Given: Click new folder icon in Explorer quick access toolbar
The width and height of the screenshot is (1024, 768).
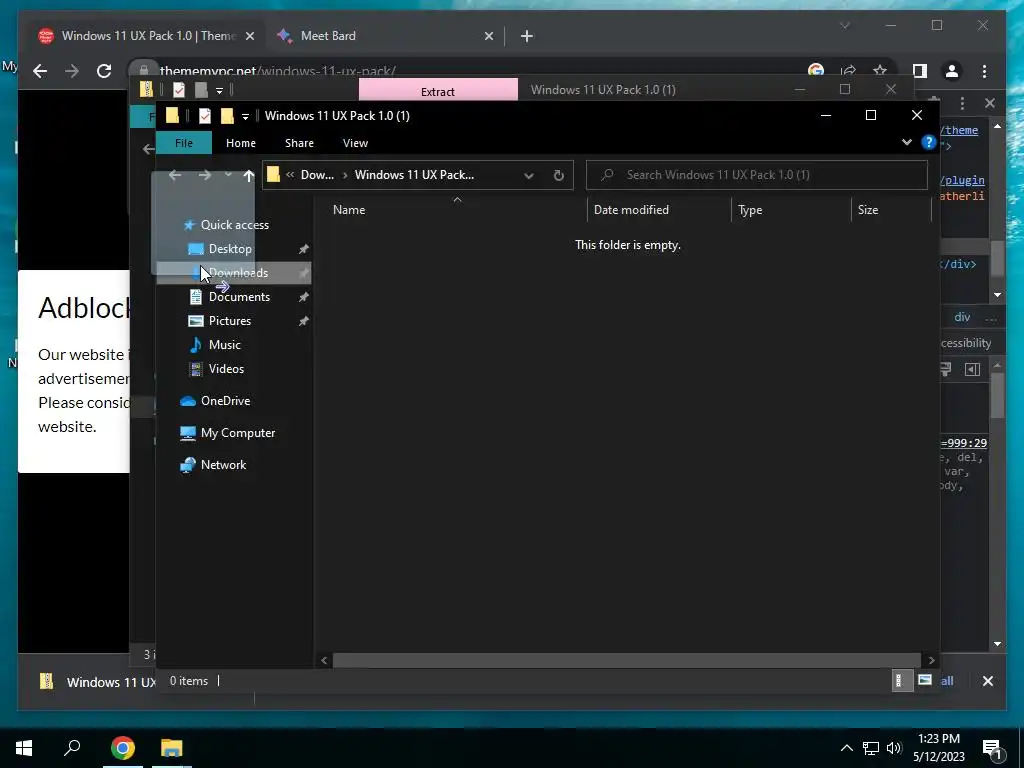Looking at the screenshot, I should click(227, 116).
